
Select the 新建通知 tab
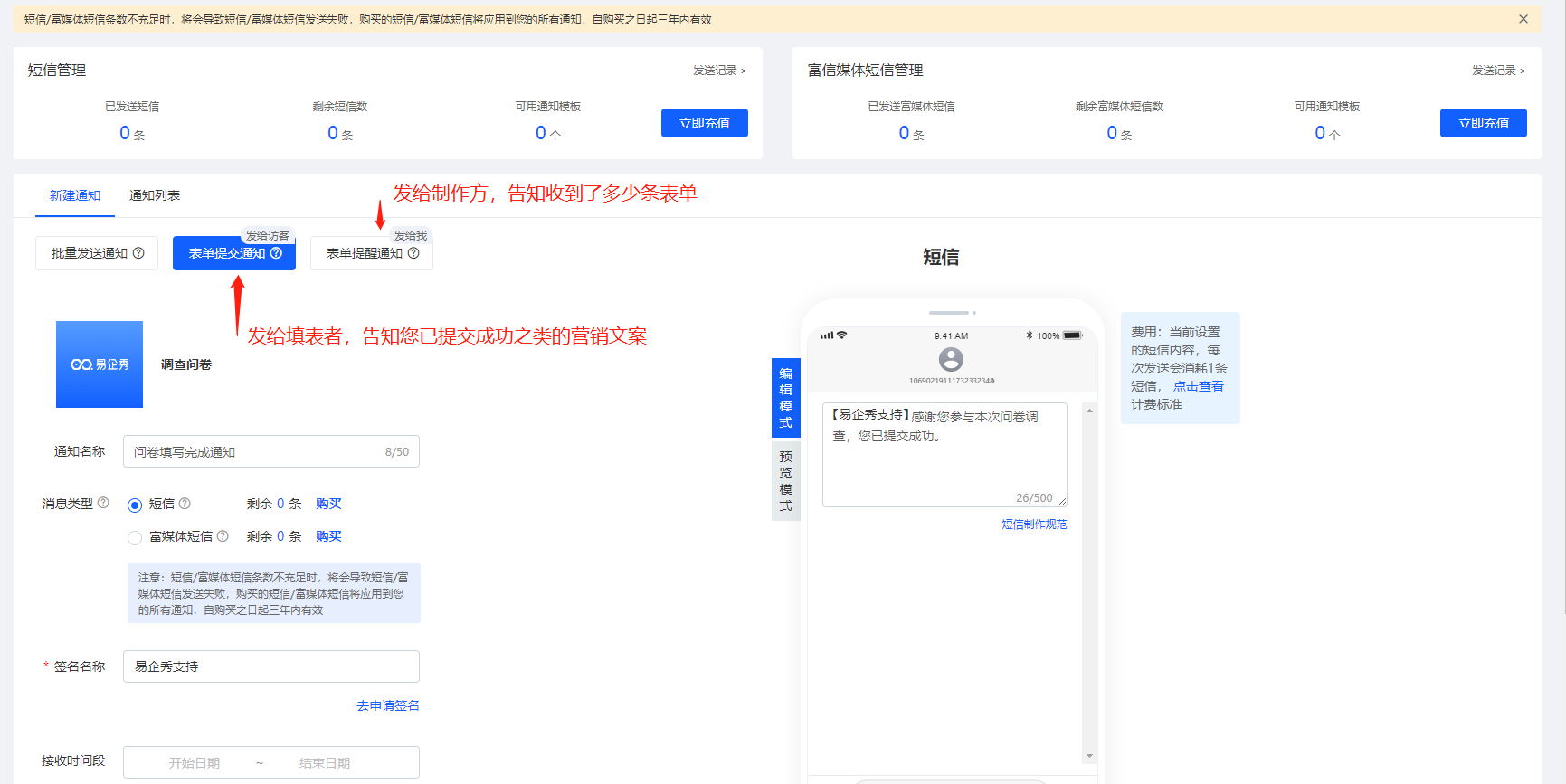75,195
